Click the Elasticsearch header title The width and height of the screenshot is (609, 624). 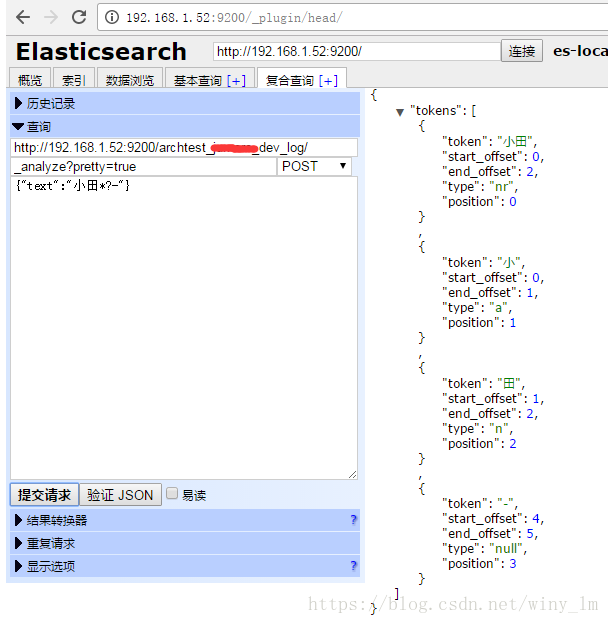101,52
